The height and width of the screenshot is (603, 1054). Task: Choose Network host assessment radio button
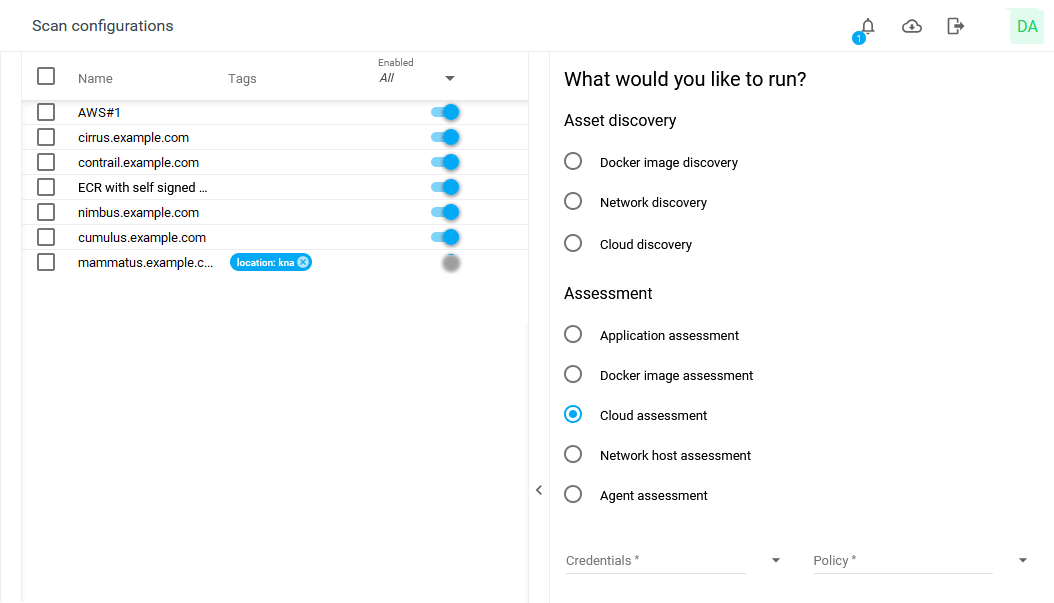tap(573, 455)
